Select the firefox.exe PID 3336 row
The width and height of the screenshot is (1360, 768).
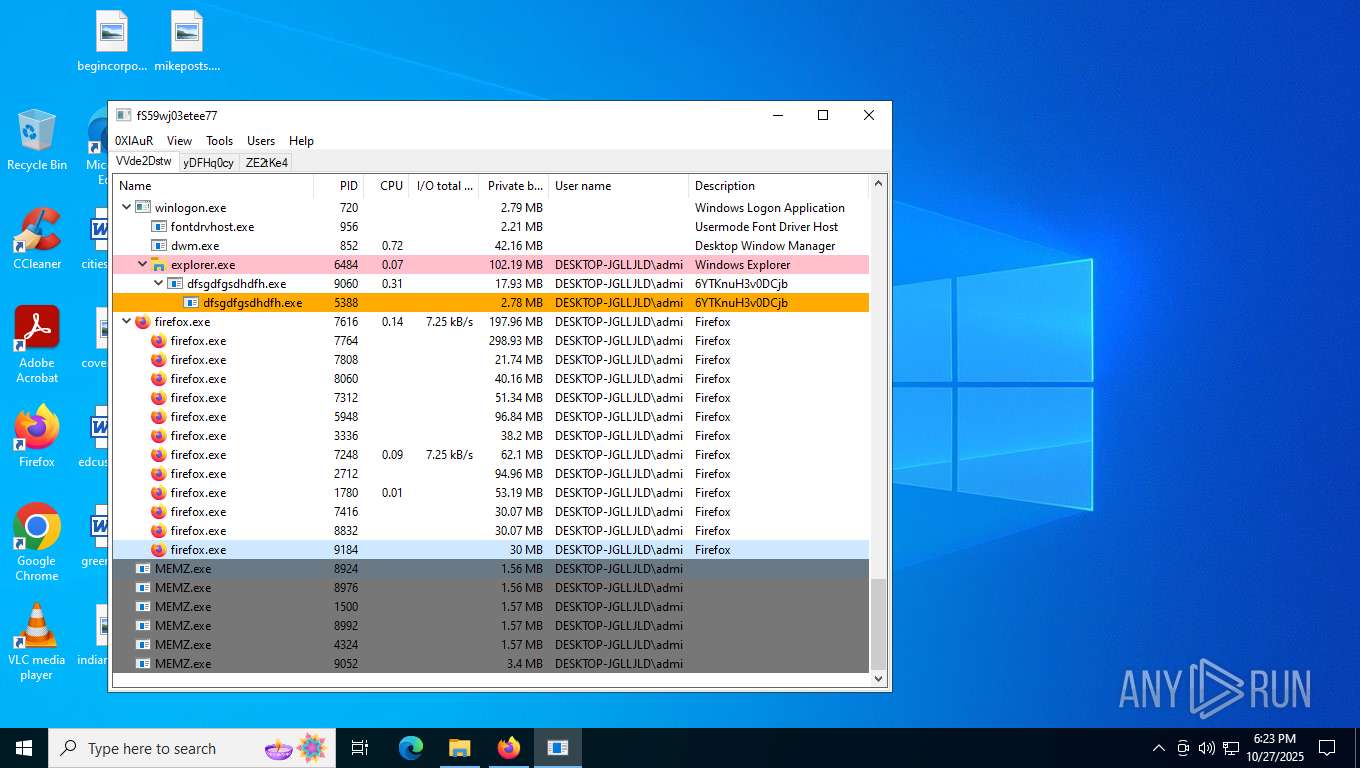[x=491, y=436]
